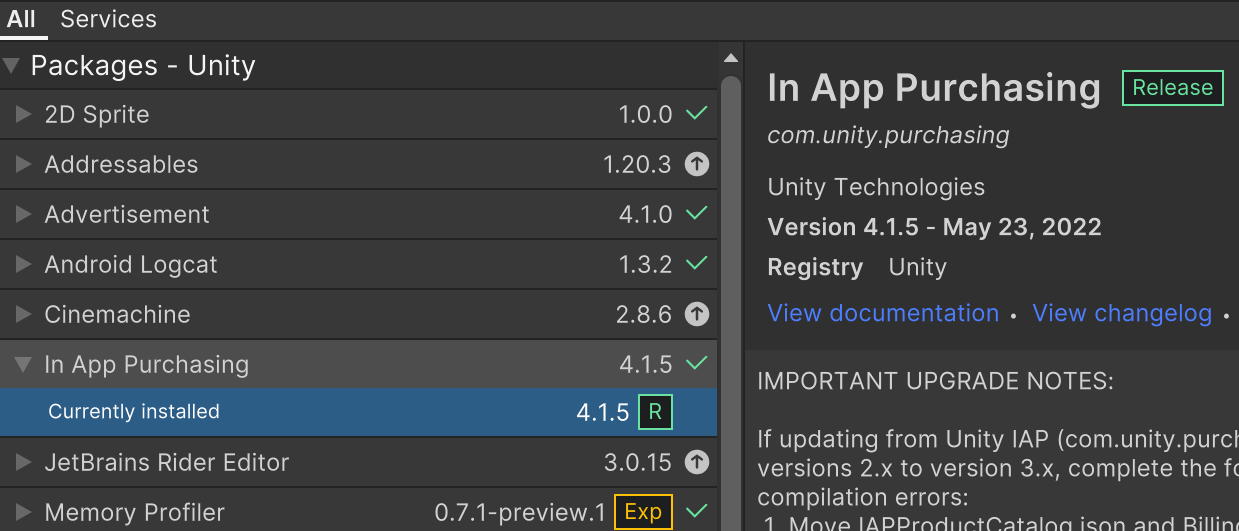Select the In App Purchasing package row
Screen dimensions: 1239x531
click(358, 364)
